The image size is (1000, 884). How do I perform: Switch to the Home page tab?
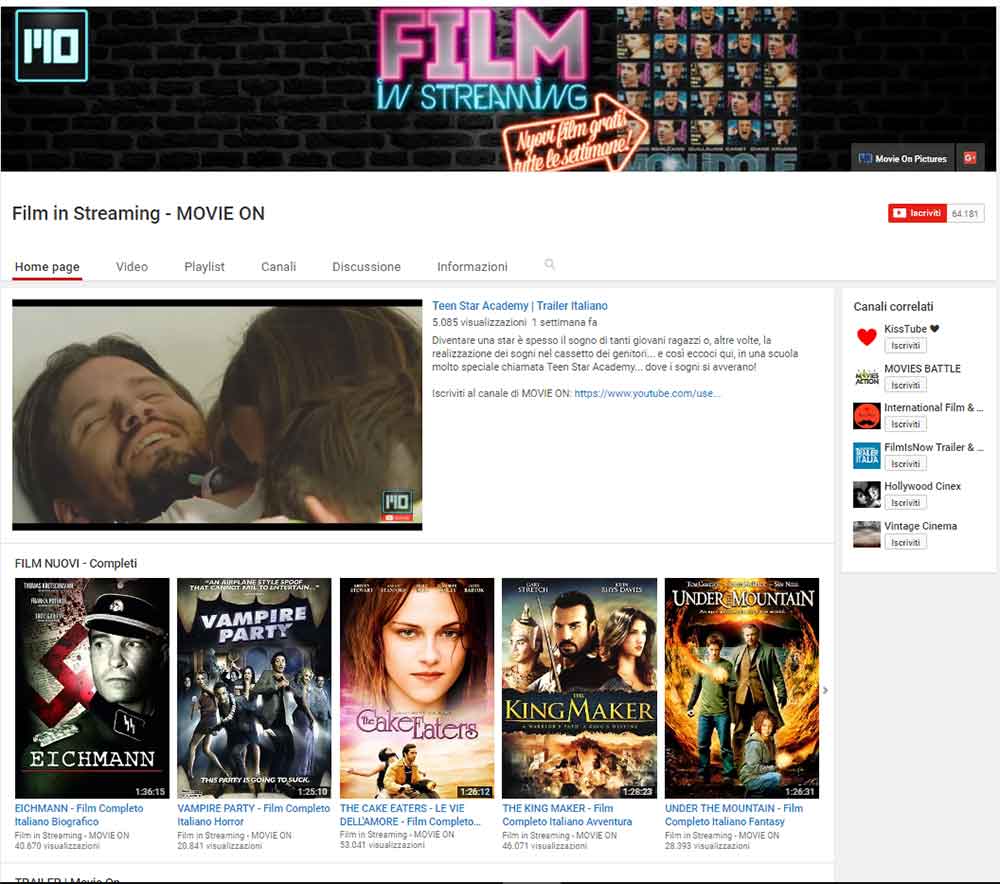pyautogui.click(x=47, y=267)
